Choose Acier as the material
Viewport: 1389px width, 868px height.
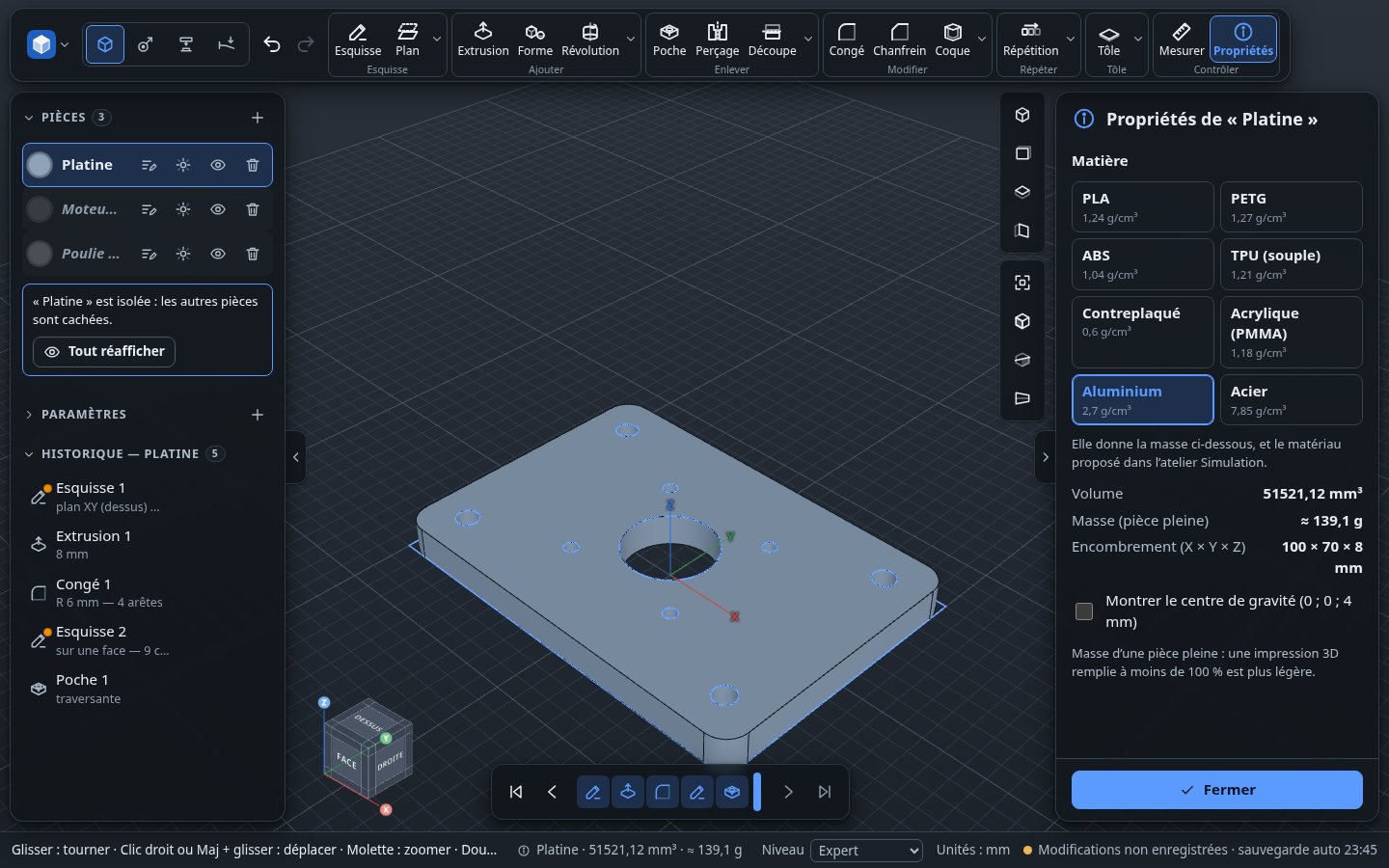(x=1291, y=399)
